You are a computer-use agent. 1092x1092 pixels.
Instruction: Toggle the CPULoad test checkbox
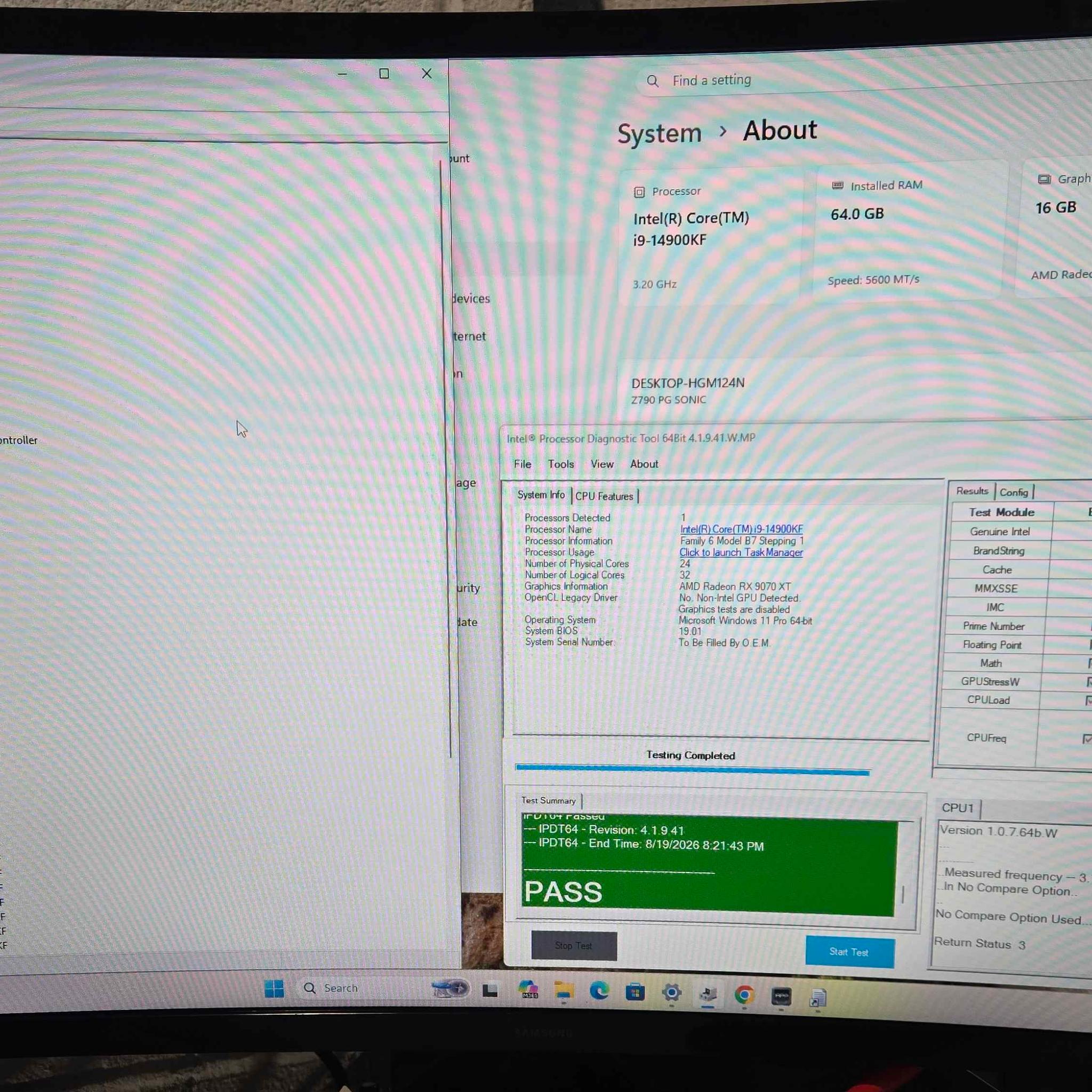[1088, 701]
